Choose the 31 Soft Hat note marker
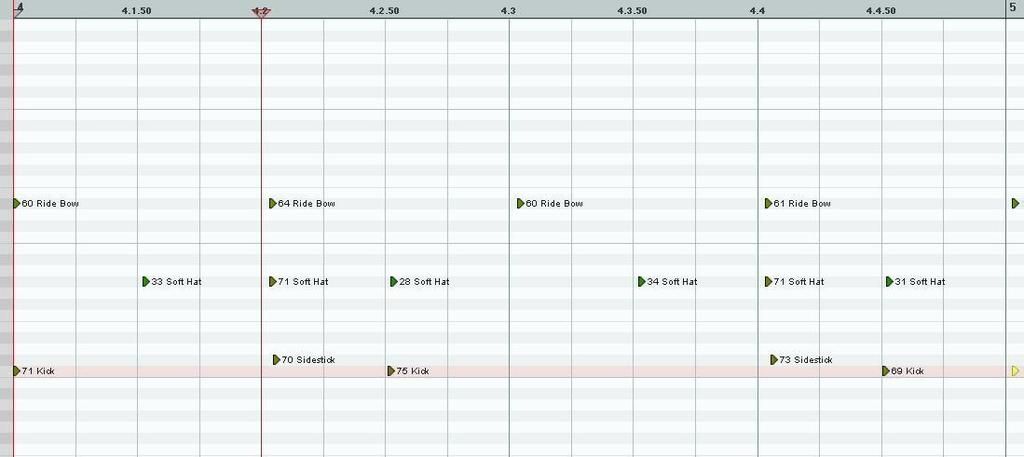This screenshot has height=457, width=1024. click(x=890, y=282)
